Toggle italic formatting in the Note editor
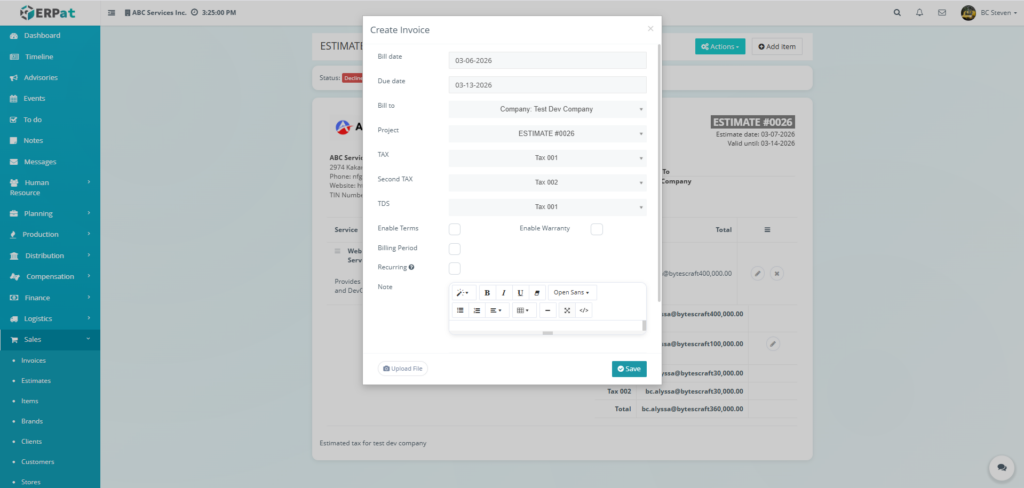 click(x=504, y=293)
